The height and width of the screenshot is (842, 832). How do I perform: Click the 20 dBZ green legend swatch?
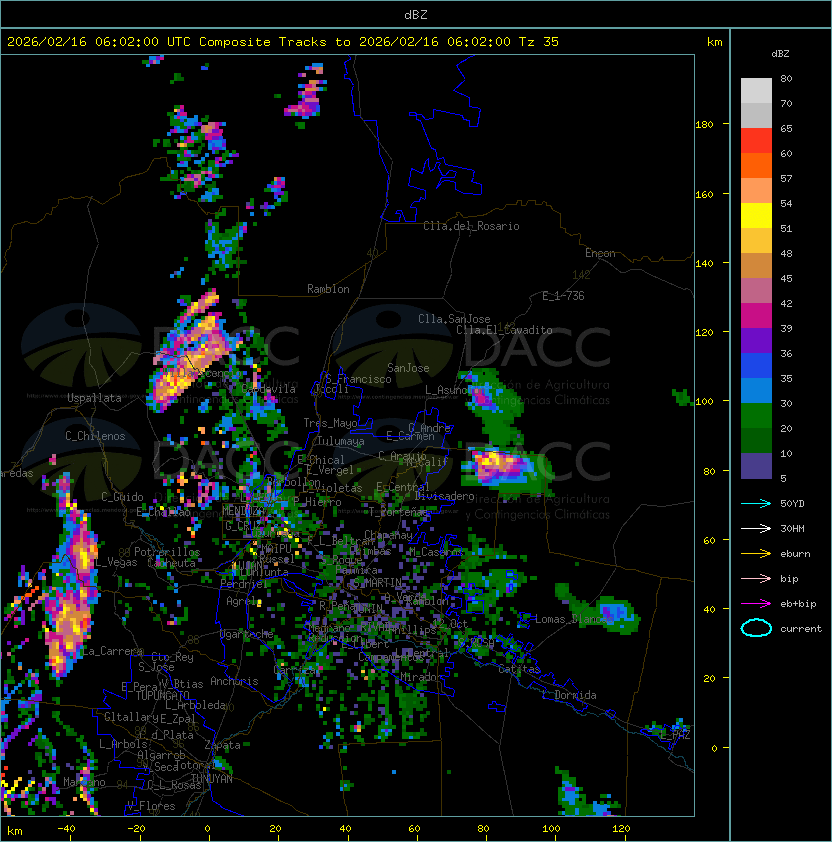point(756,441)
